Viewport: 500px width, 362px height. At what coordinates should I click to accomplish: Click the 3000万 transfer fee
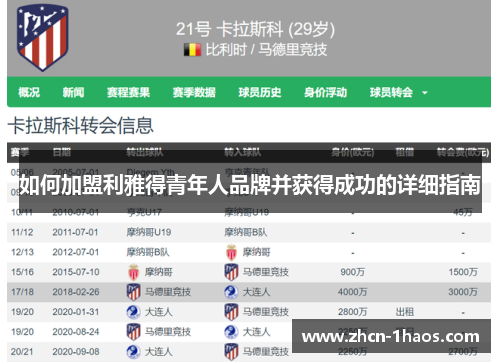coord(463,292)
